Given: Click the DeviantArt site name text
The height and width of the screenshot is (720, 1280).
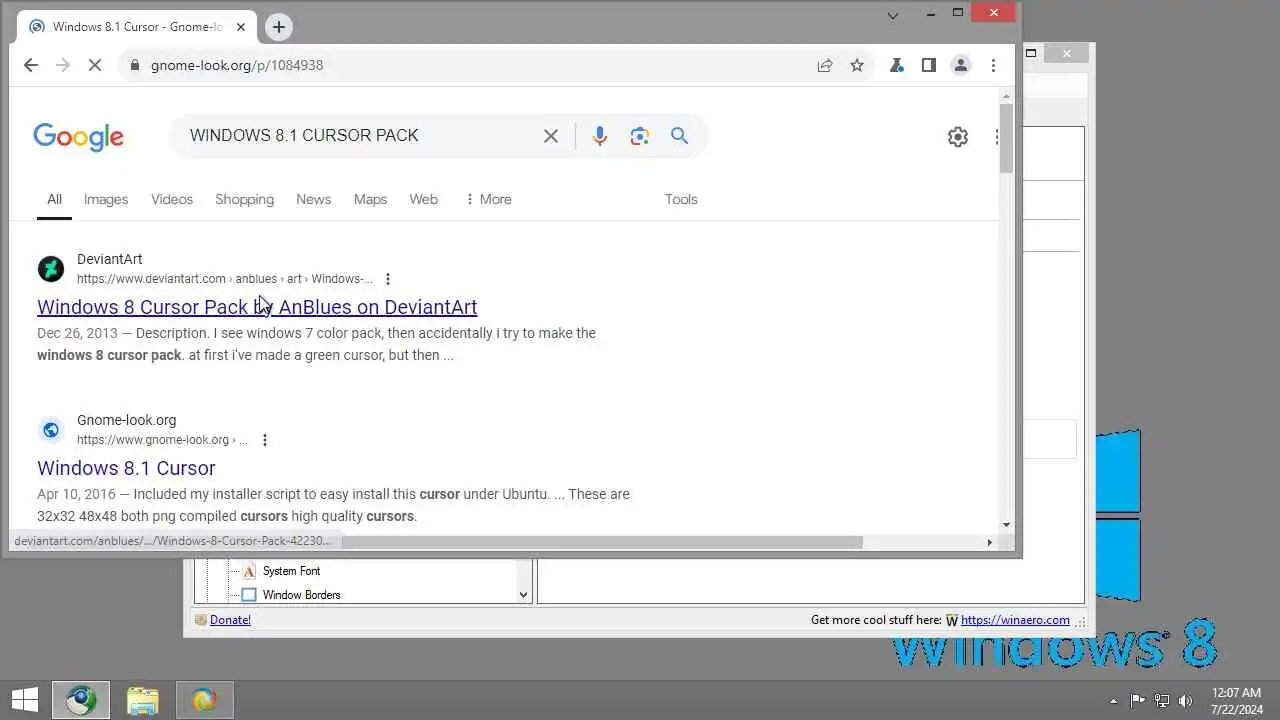Looking at the screenshot, I should [110, 259].
